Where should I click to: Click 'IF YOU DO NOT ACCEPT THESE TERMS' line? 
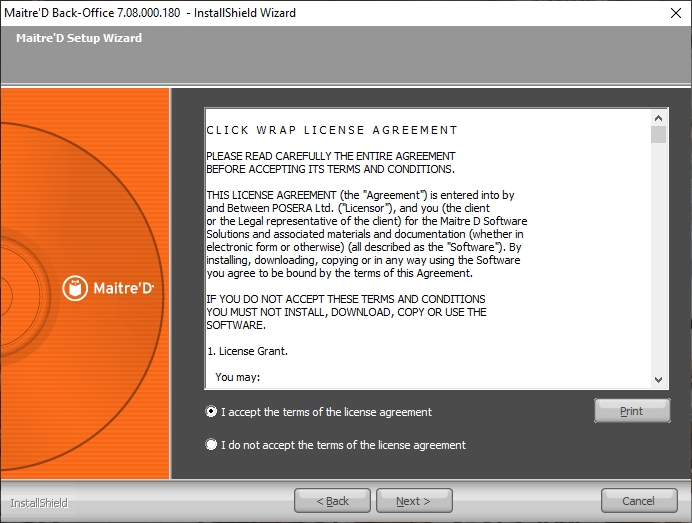(x=346, y=299)
